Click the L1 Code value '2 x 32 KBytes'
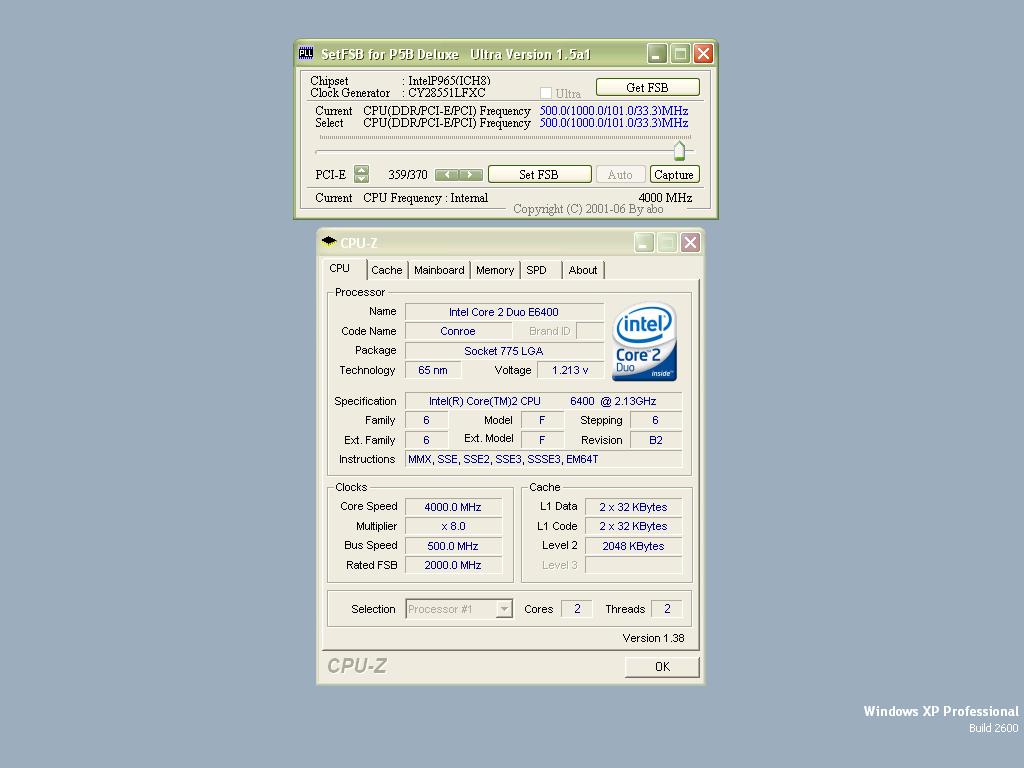Viewport: 1024px width, 768px height. pos(633,526)
